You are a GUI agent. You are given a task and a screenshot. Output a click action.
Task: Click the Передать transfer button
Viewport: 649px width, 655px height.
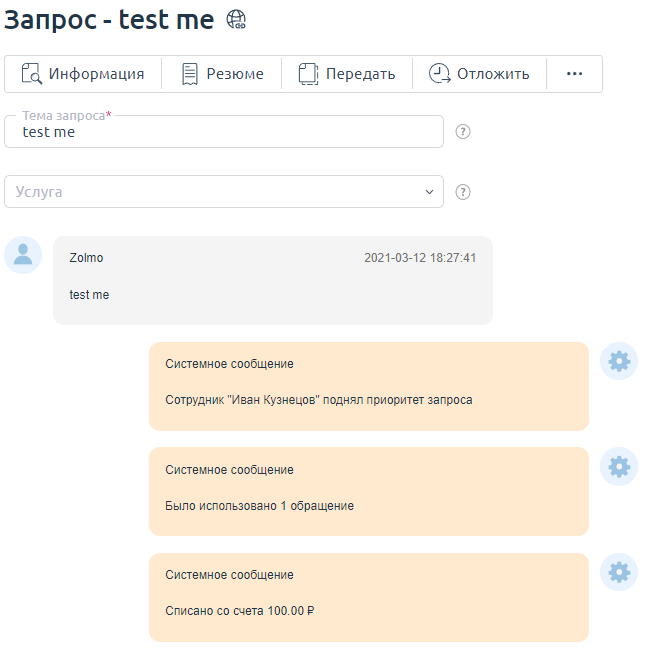click(x=347, y=74)
